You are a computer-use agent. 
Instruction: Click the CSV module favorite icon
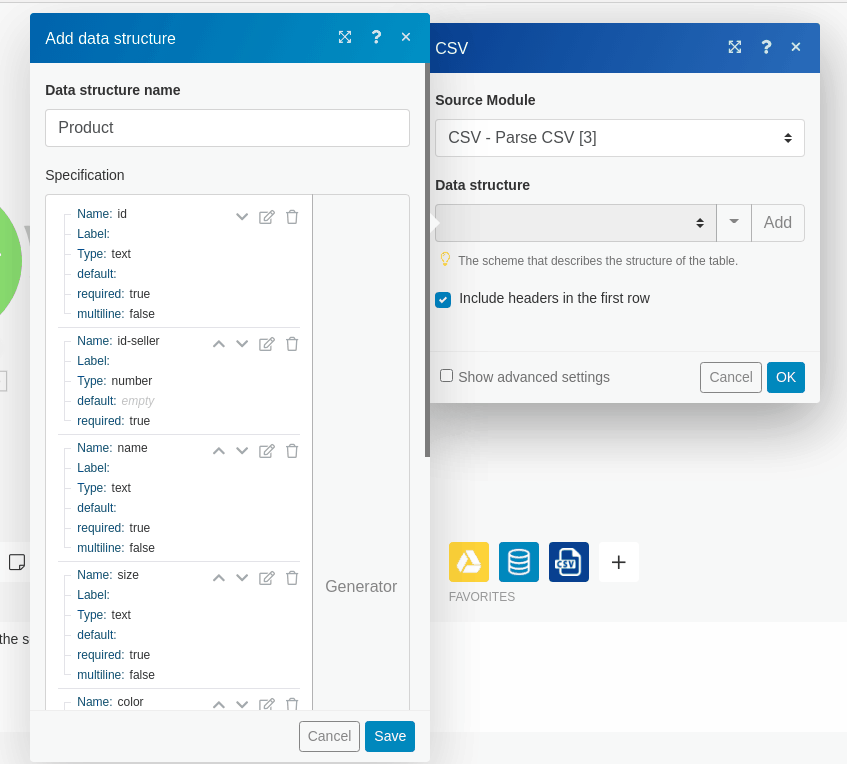[568, 562]
